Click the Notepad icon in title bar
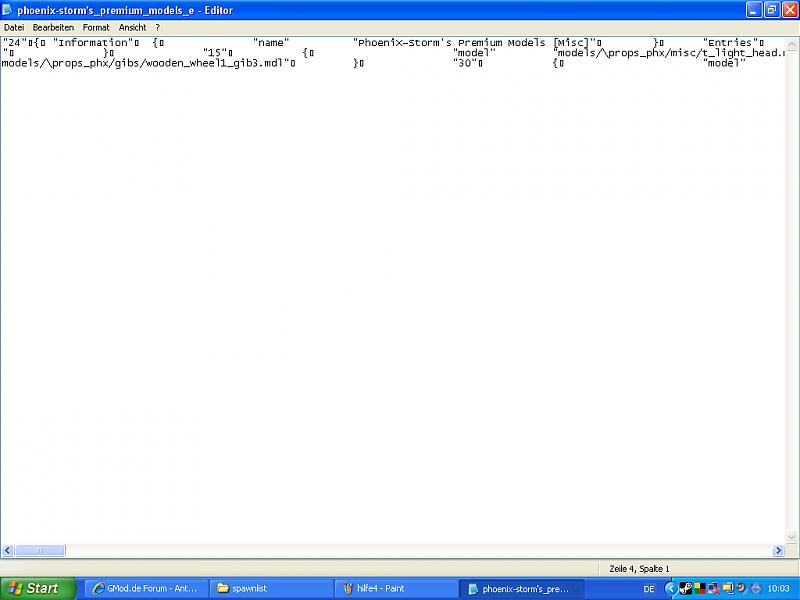Viewport: 800px width, 600px height. point(8,9)
